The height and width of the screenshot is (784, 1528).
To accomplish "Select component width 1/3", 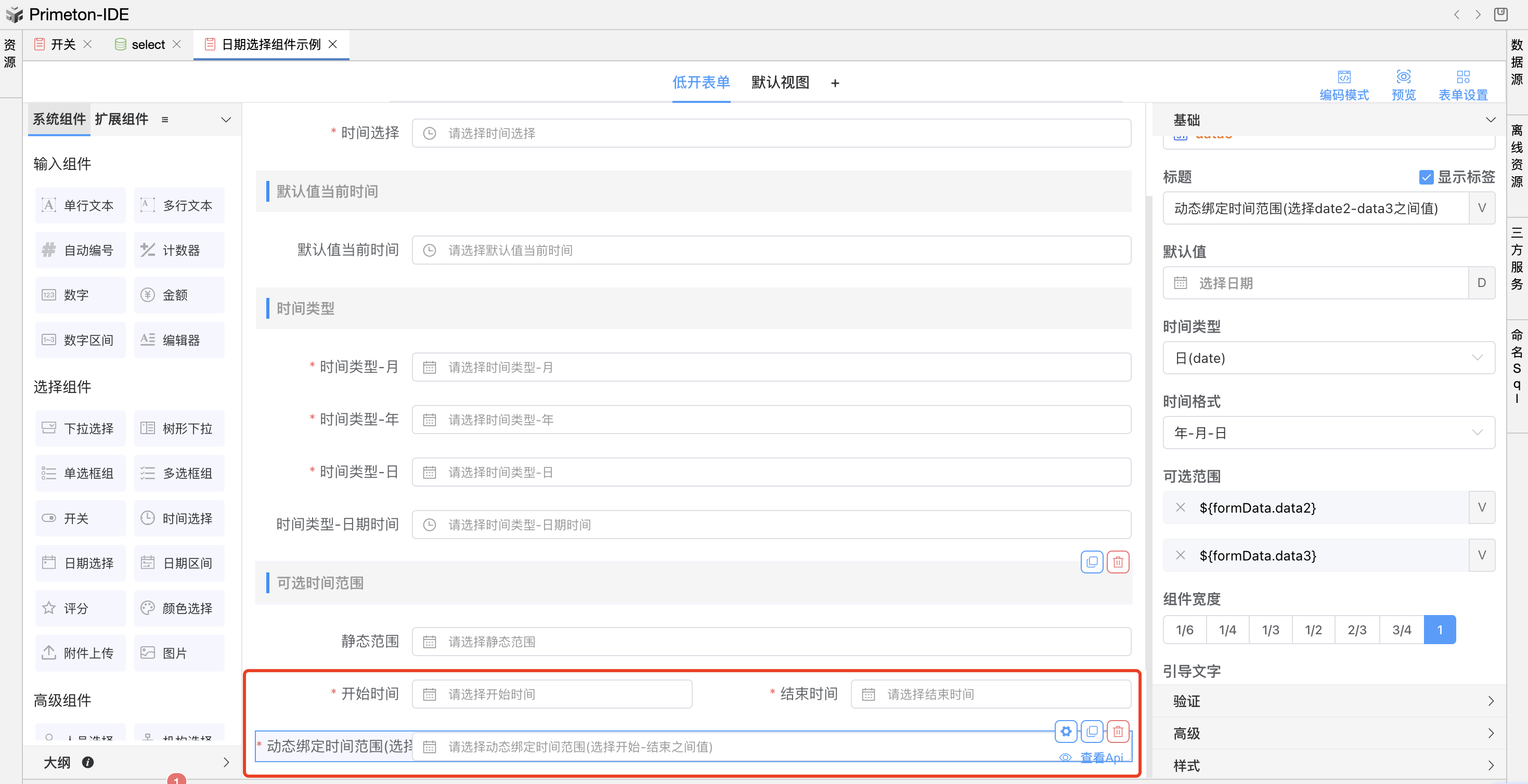I will point(1270,630).
